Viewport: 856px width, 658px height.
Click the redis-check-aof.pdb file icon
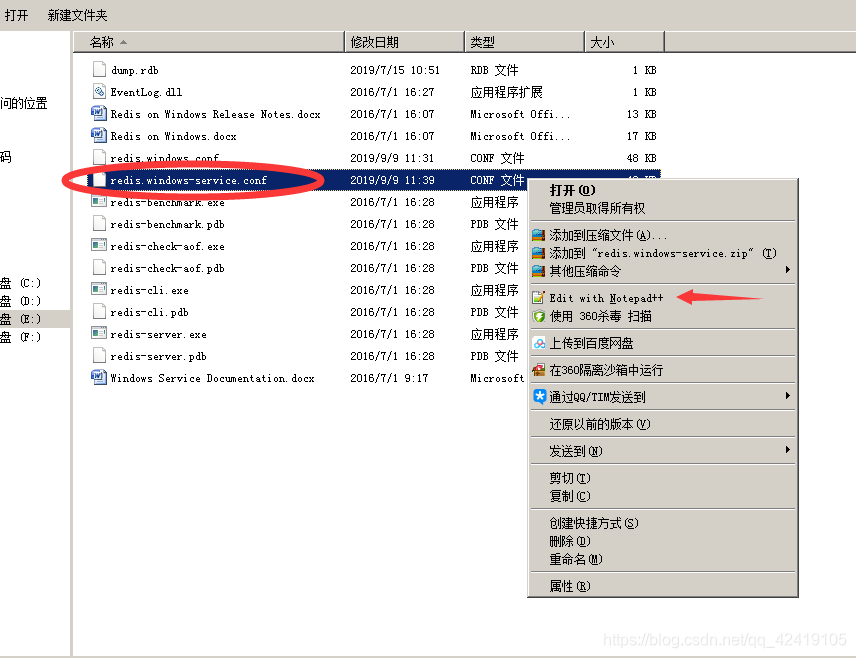[x=99, y=268]
